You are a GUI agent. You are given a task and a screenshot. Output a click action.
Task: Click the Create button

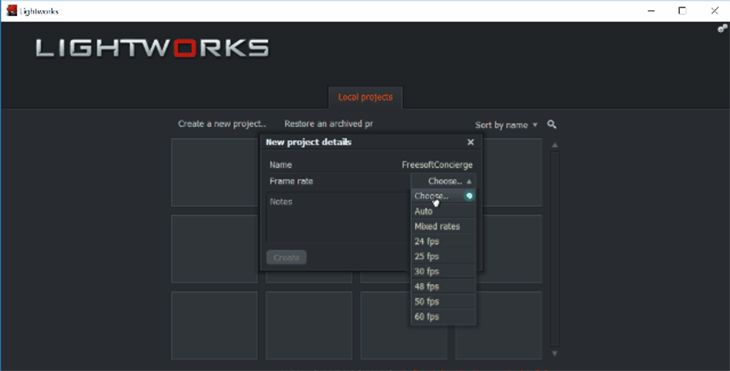(x=286, y=257)
